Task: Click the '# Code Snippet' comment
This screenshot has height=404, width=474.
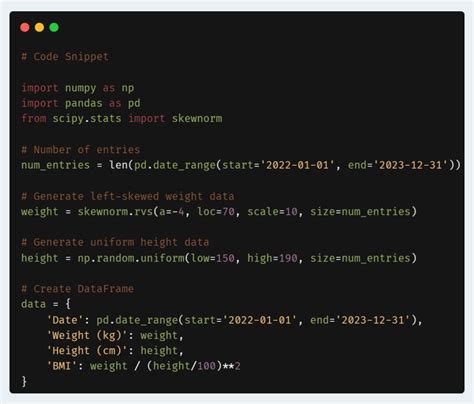Action: pos(65,56)
